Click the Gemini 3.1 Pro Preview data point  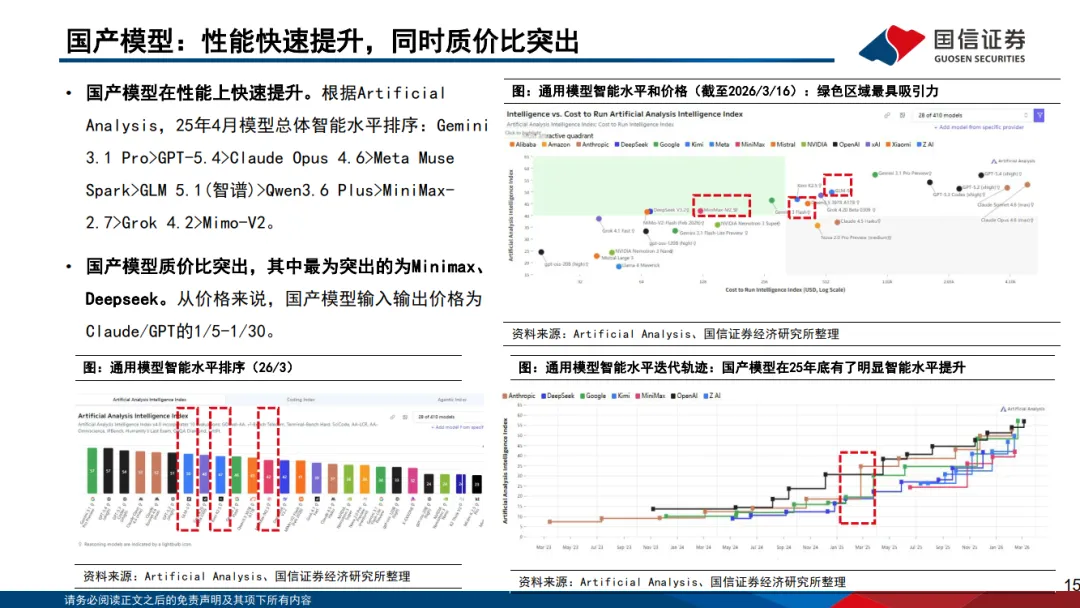tap(875, 175)
